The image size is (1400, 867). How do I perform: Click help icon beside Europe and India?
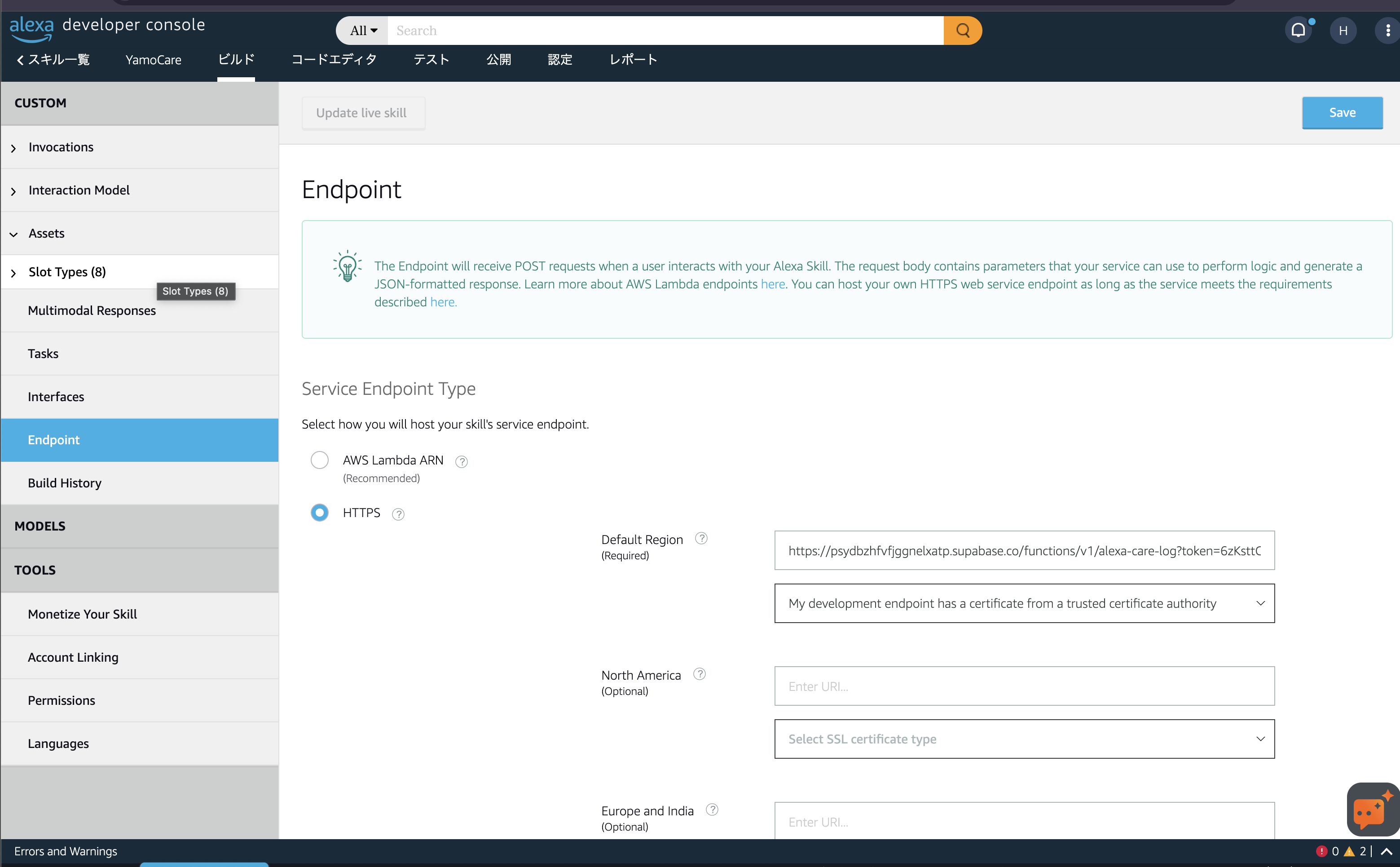[712, 809]
